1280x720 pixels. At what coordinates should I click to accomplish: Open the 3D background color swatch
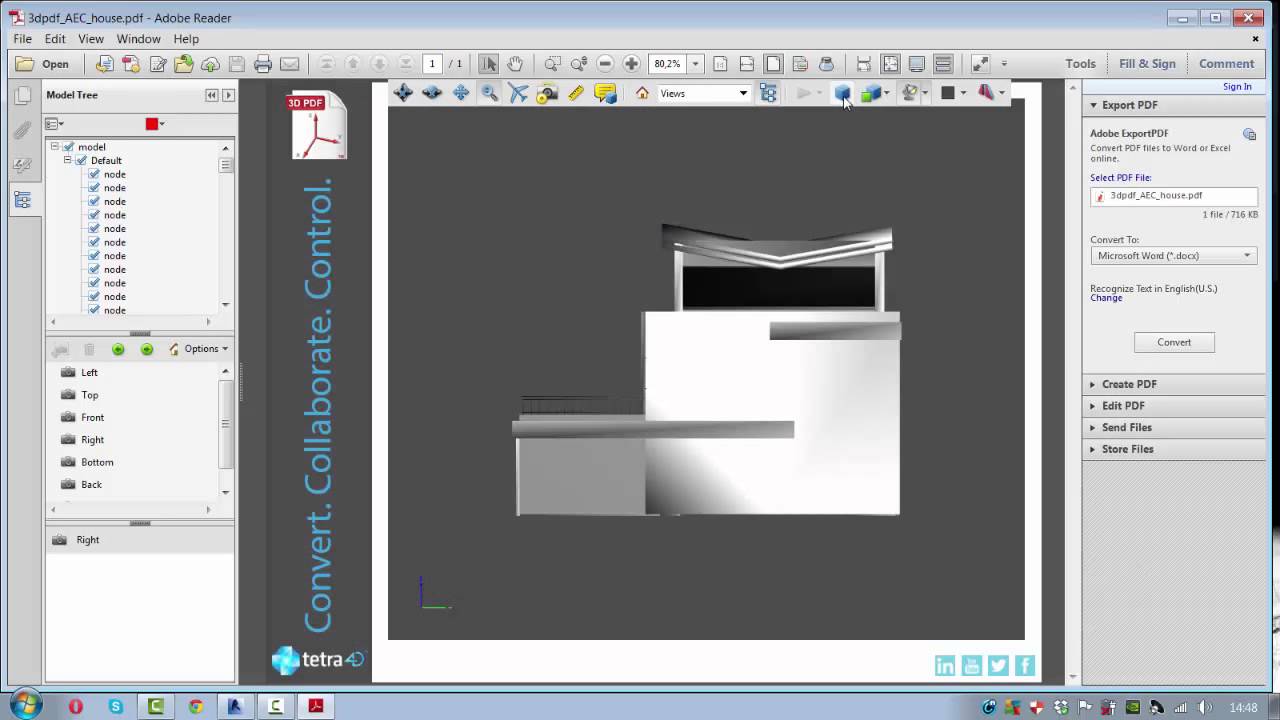click(x=948, y=93)
